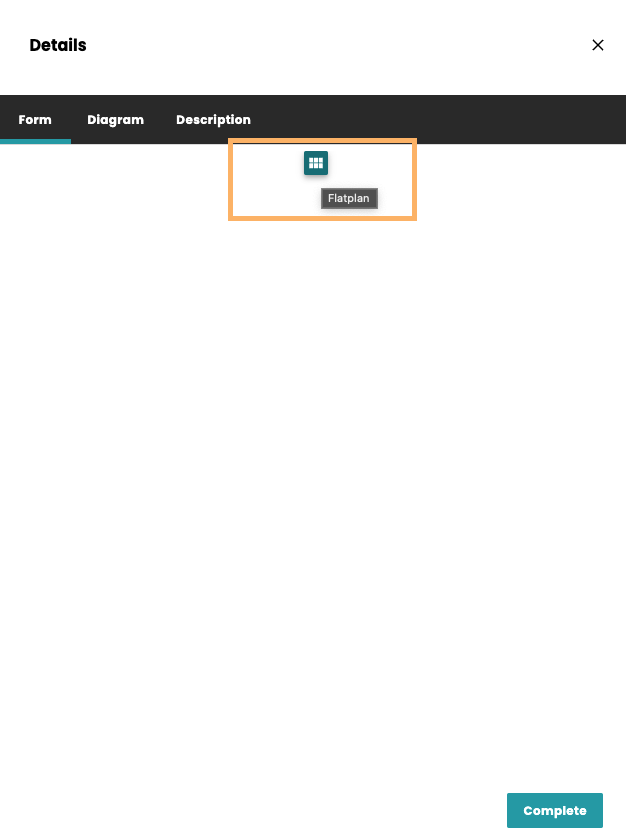The image size is (626, 840).
Task: Click the Details heading text
Action: tap(58, 45)
